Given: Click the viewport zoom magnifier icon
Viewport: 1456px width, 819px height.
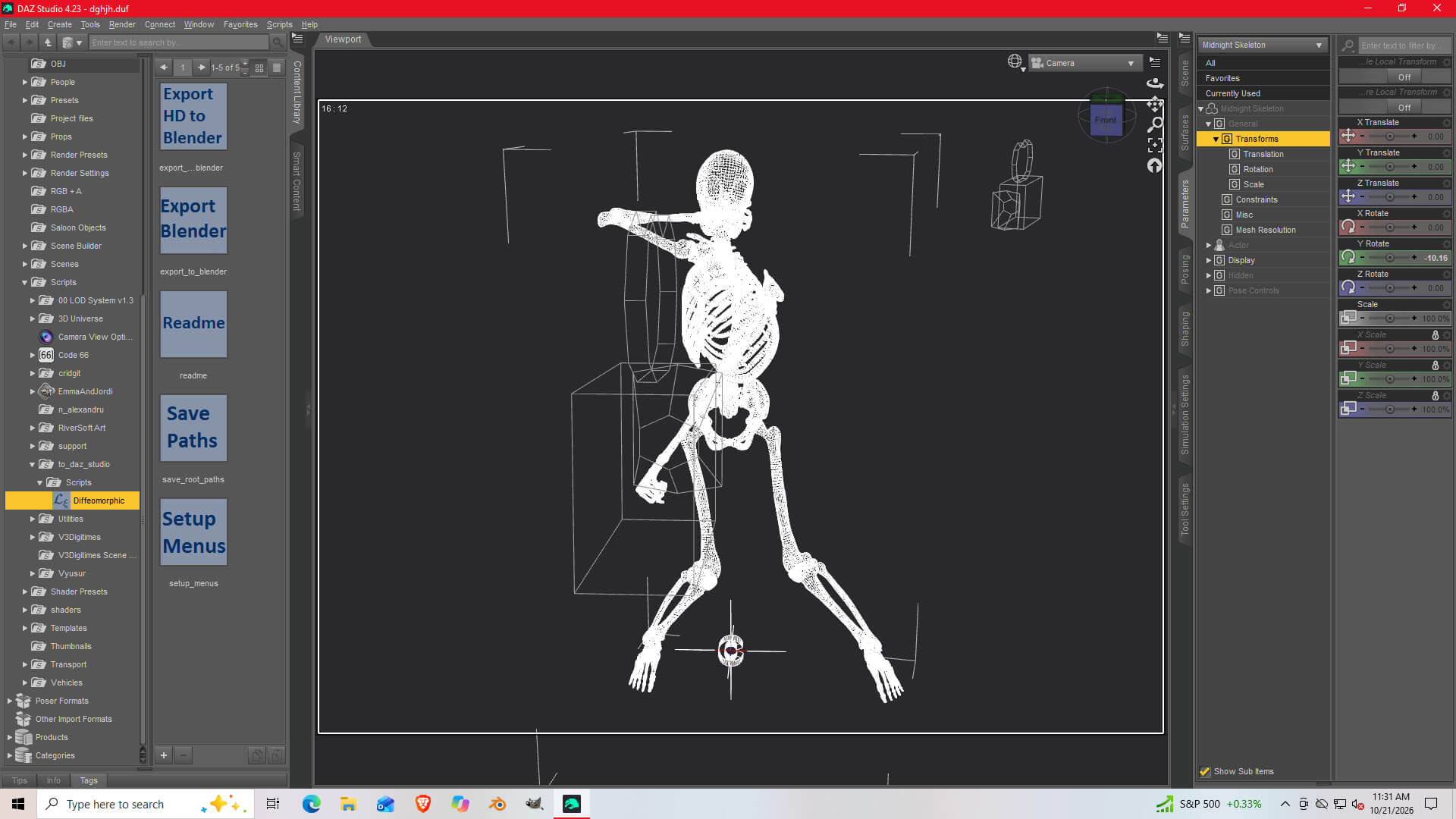Looking at the screenshot, I should 1155,124.
